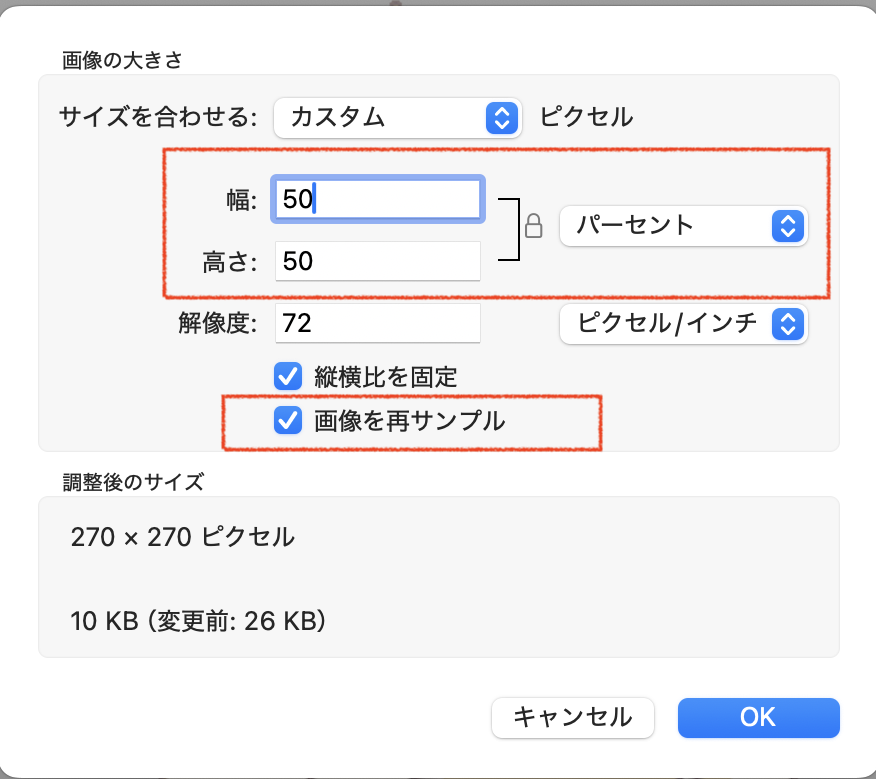Click the 270 × 270 ピクセル result text
Screen dimensions: 876x779
(x=183, y=537)
